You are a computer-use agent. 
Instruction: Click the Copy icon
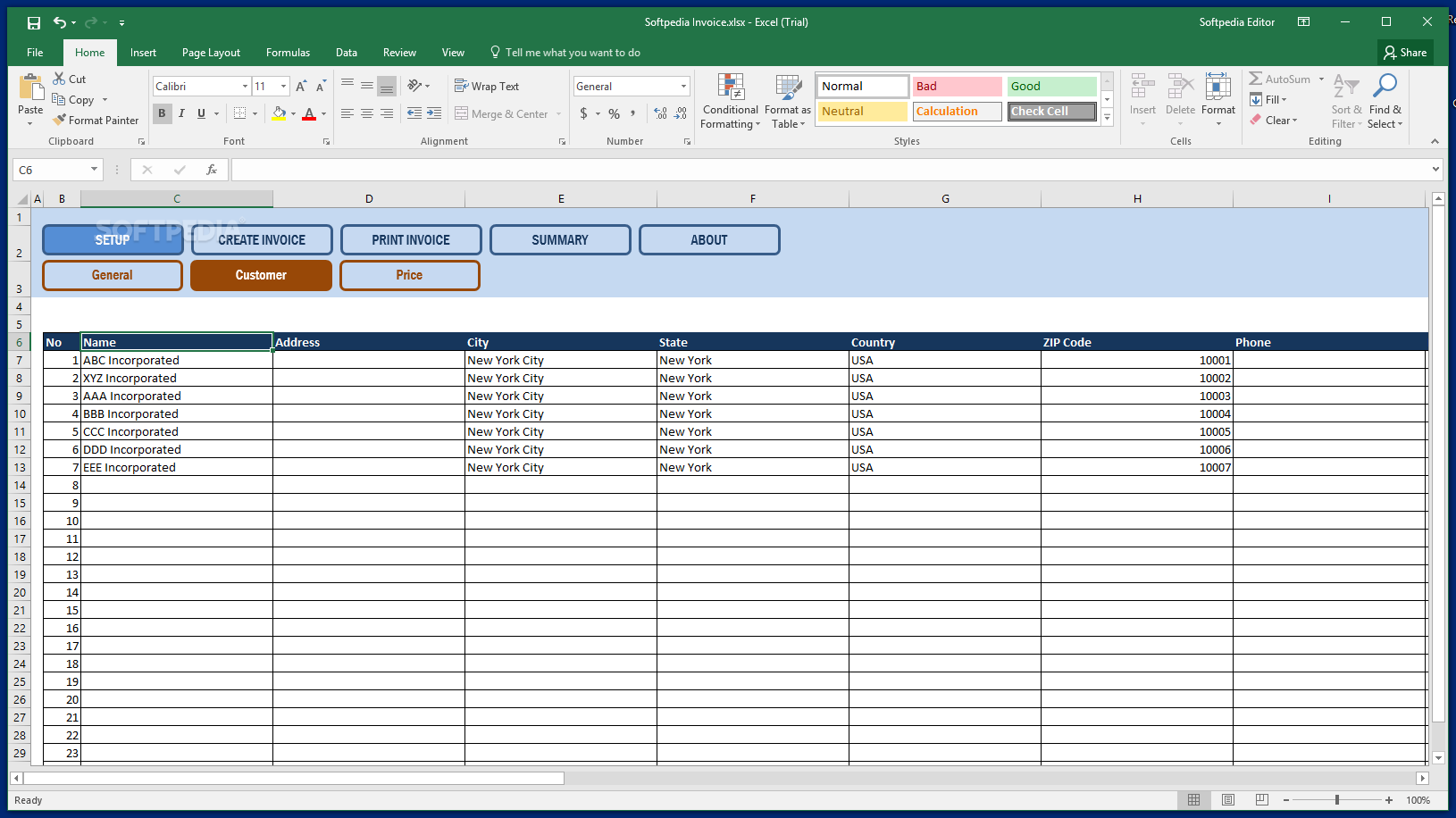coord(59,99)
